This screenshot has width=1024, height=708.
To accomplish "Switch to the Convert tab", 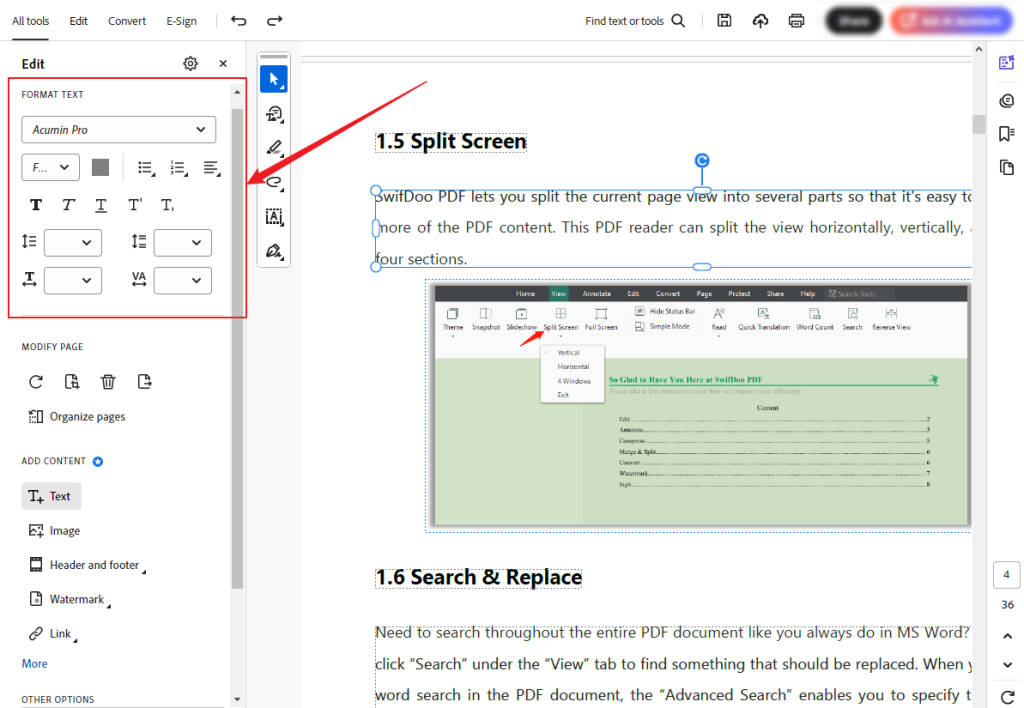I will coord(127,20).
